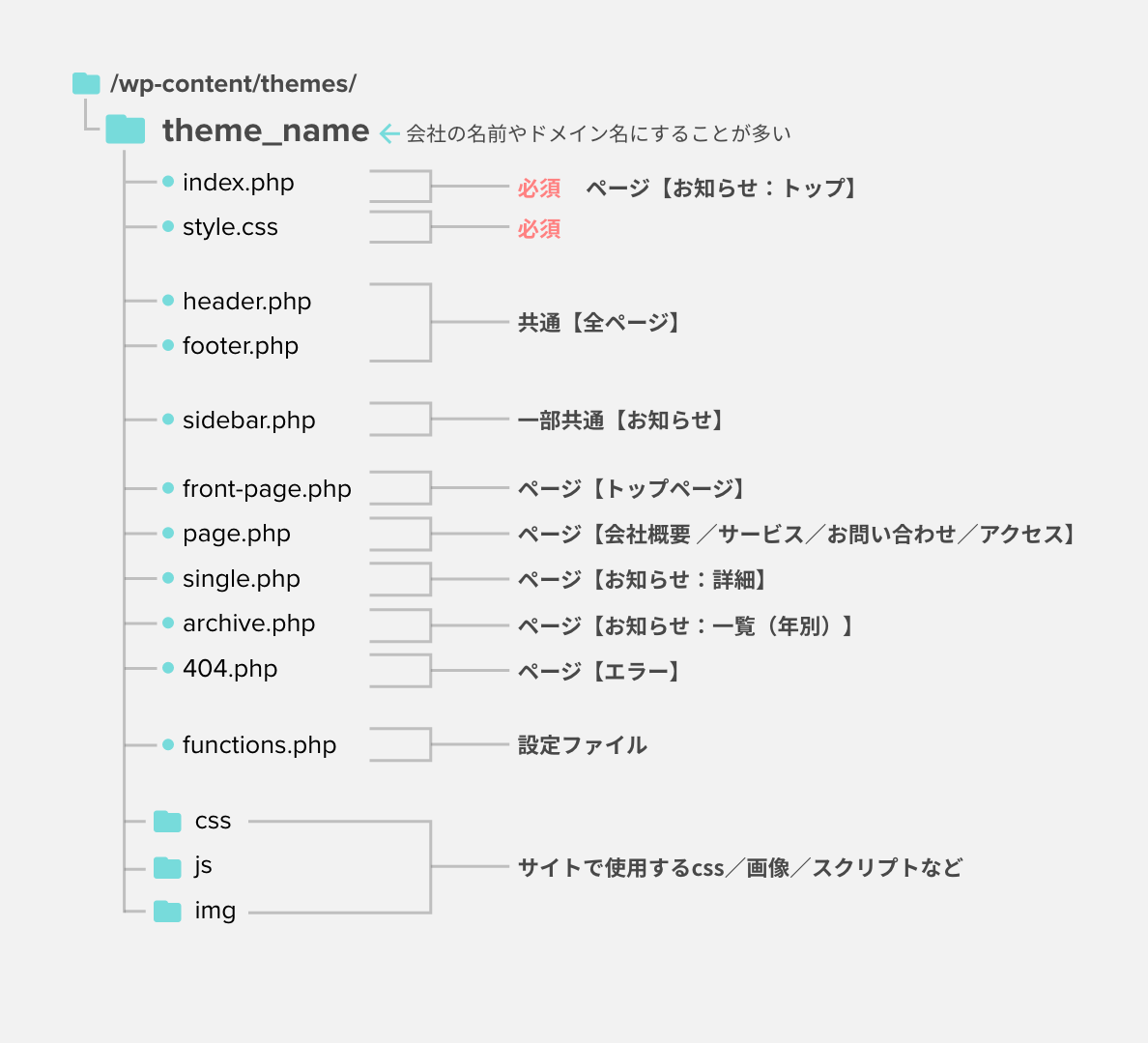Click the theme_name folder icon
This screenshot has height=1044, width=1148.
pos(126,130)
